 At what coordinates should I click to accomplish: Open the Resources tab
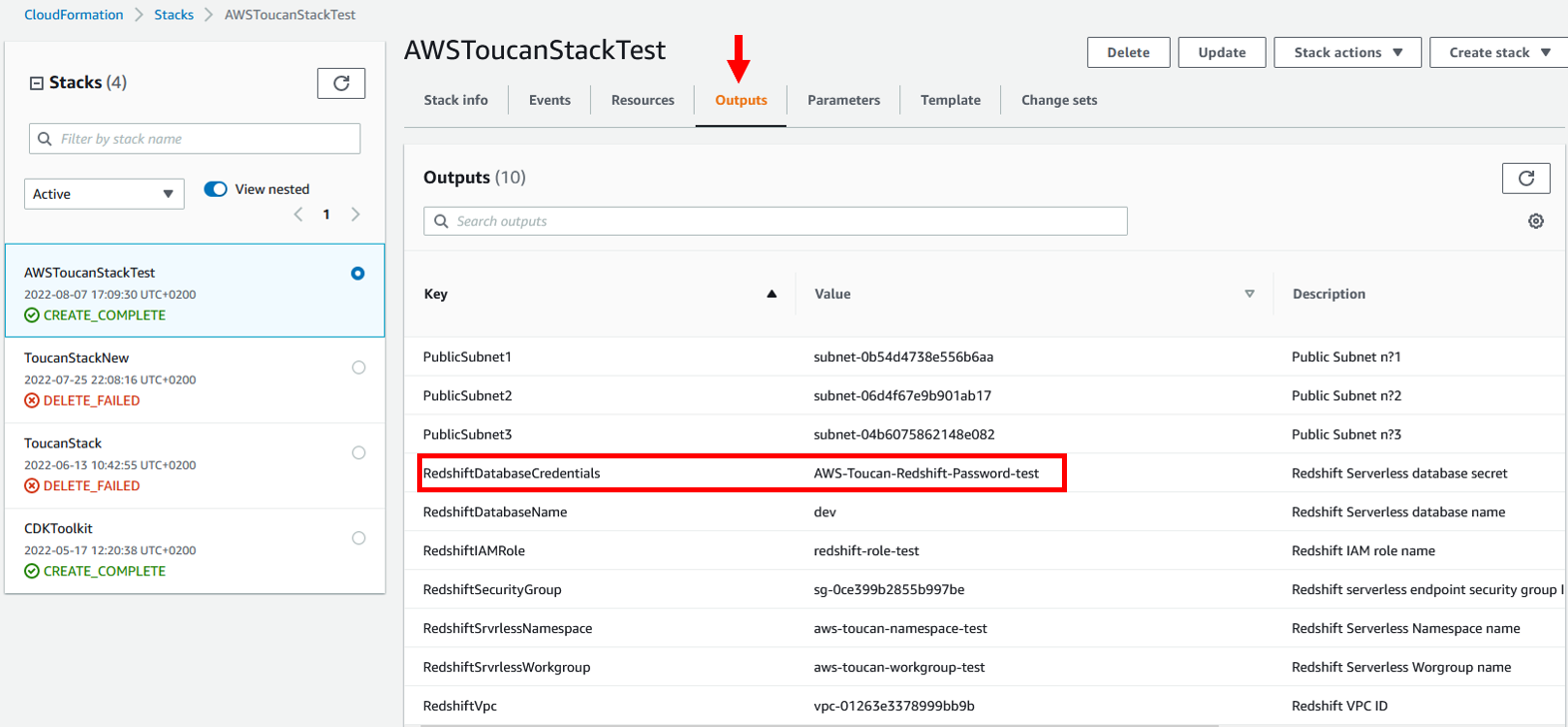pos(643,100)
